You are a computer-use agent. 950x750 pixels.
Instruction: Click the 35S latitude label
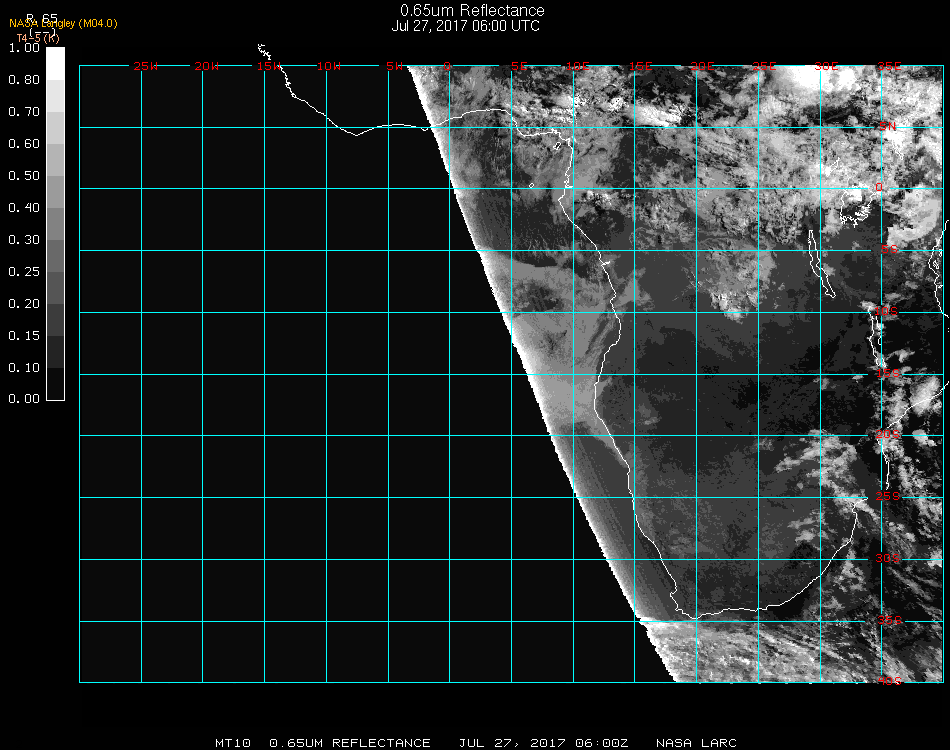[x=889, y=620]
